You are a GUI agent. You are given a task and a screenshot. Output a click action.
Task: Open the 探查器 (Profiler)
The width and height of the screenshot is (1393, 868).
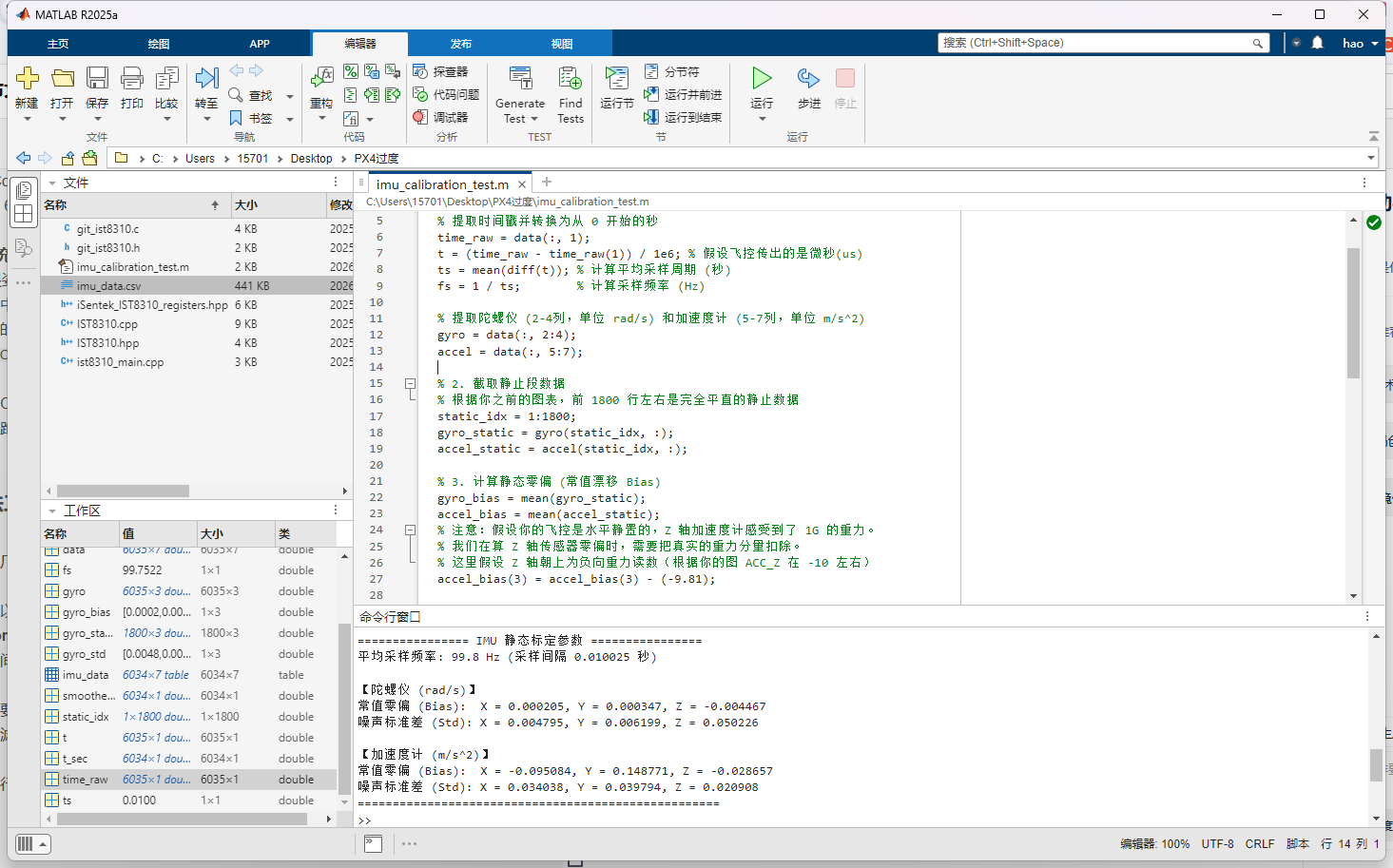tap(440, 71)
